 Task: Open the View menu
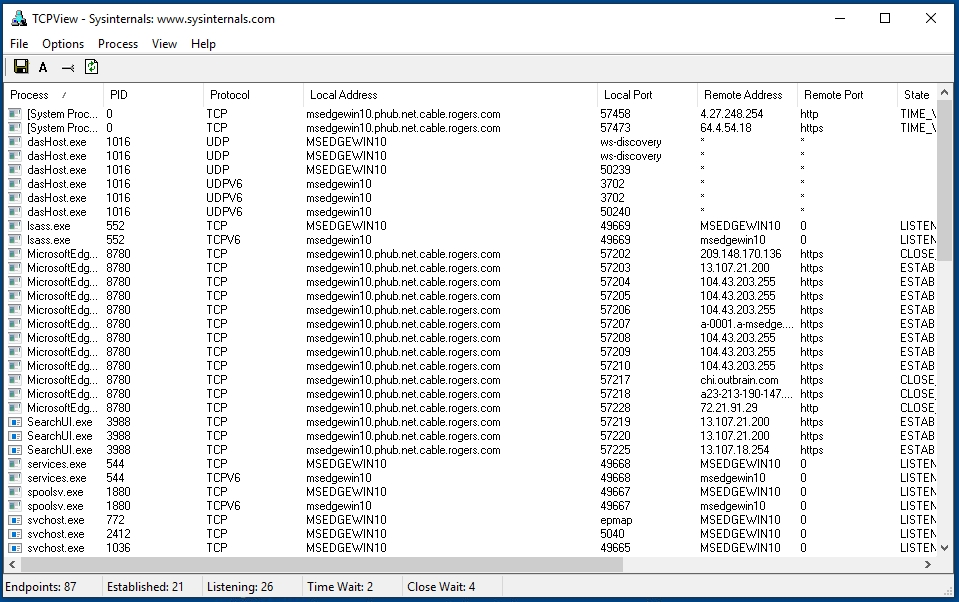click(x=164, y=44)
